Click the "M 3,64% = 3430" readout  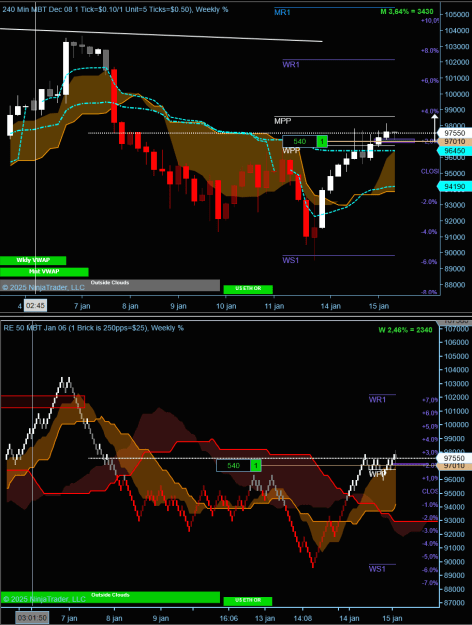(x=407, y=12)
